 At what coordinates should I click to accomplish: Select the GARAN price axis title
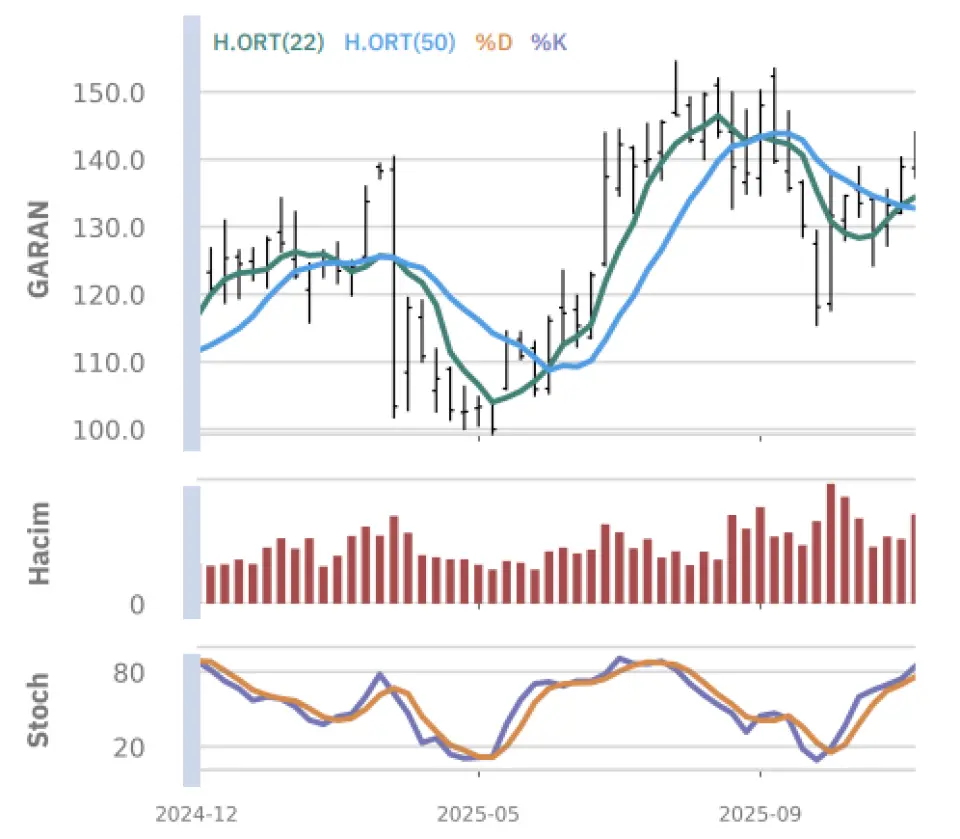pyautogui.click(x=39, y=249)
